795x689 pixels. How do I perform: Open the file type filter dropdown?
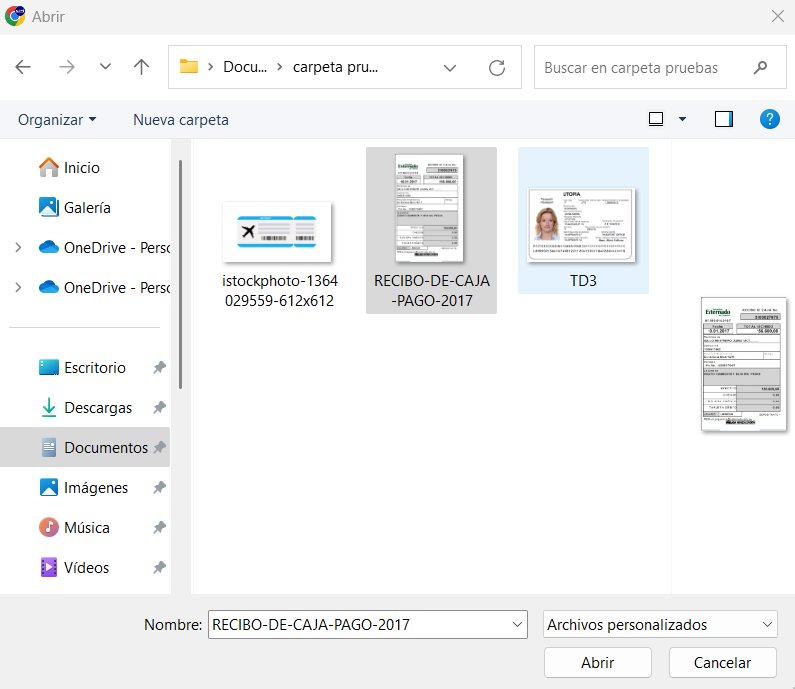pos(660,625)
